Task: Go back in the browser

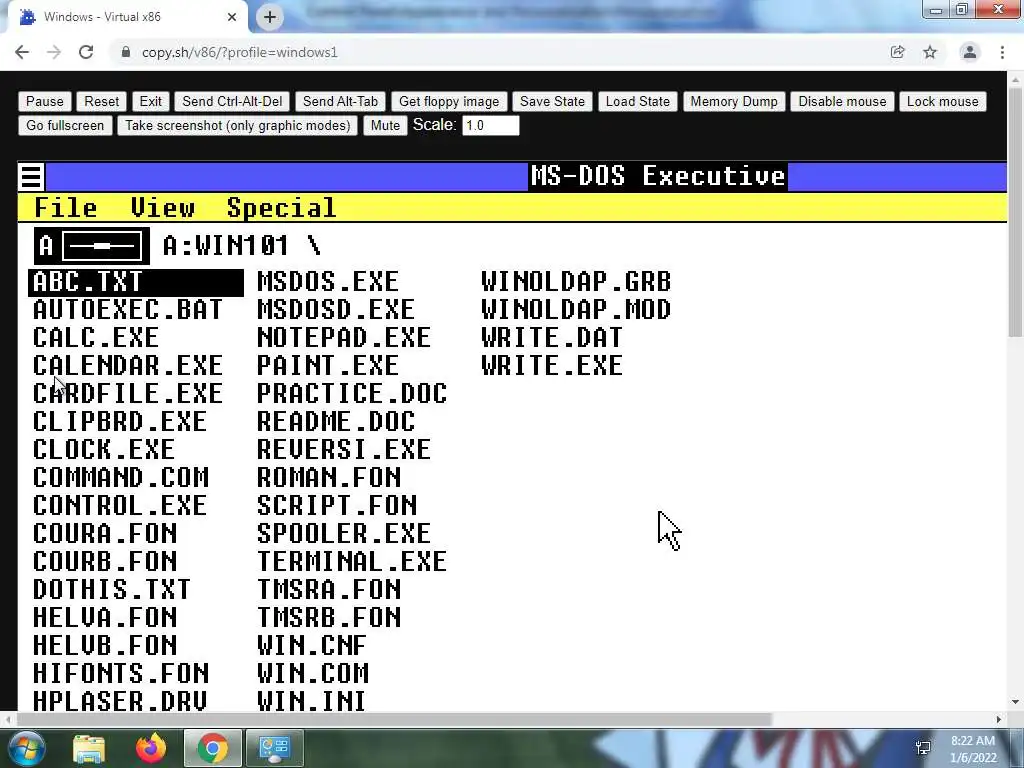Action: tap(22, 52)
